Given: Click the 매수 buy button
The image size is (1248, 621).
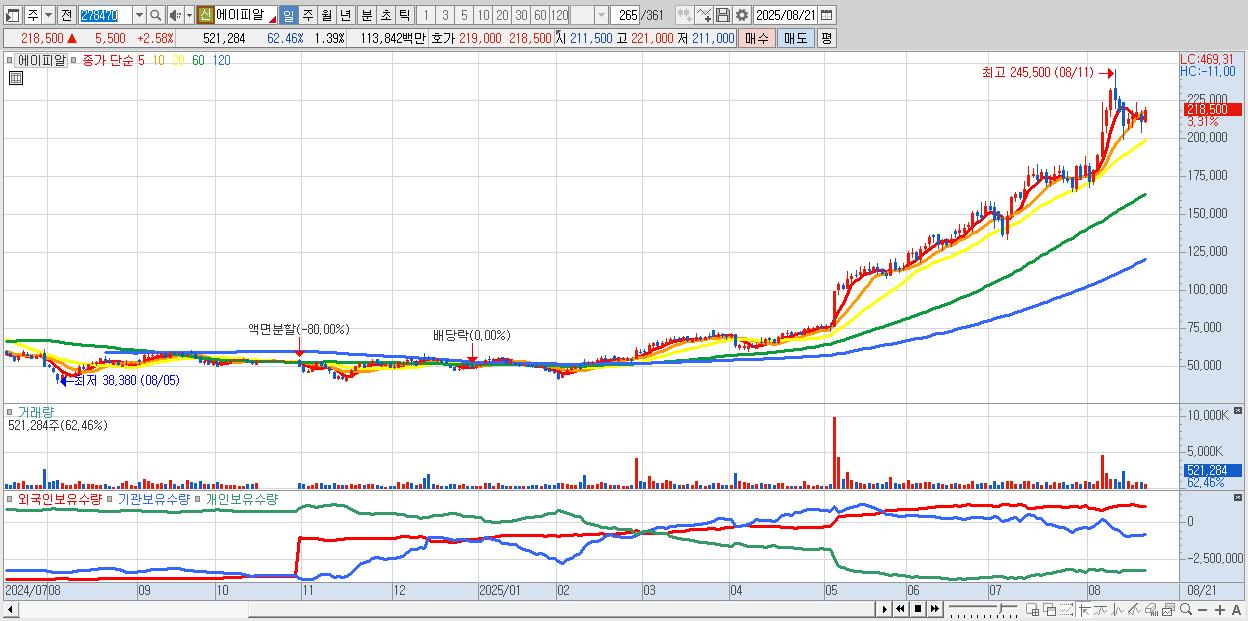Looking at the screenshot, I should tap(757, 38).
